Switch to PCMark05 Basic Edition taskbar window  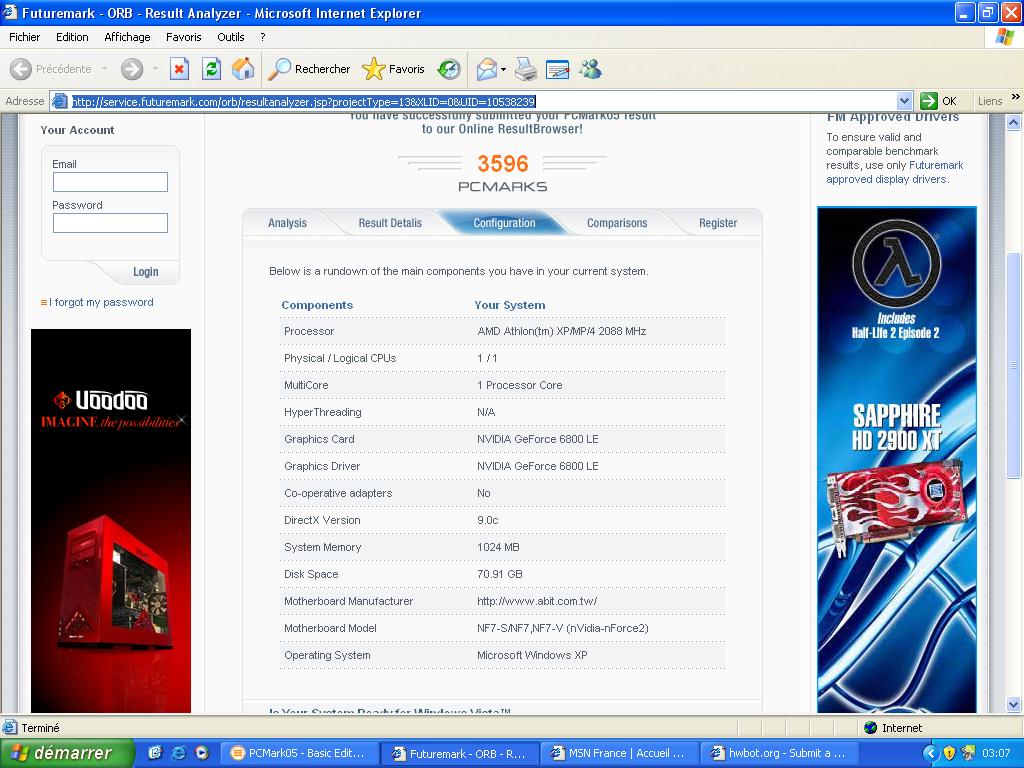[299, 753]
